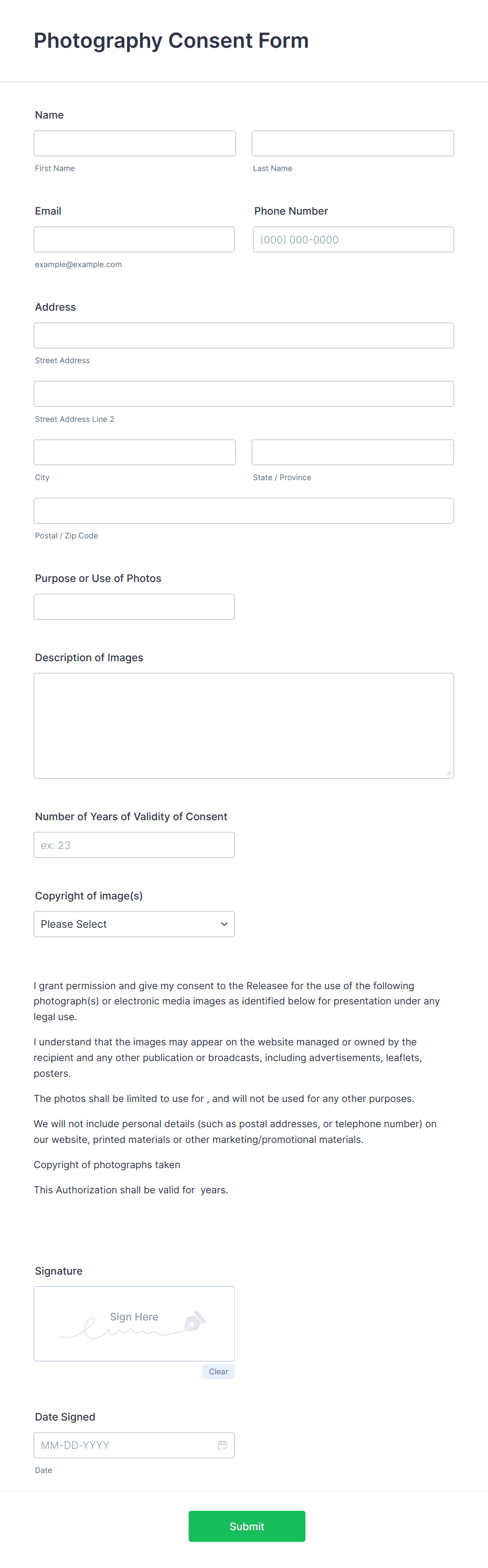The image size is (488, 1568).
Task: Click the chevron on the Copyright dropdown
Action: pyautogui.click(x=224, y=924)
